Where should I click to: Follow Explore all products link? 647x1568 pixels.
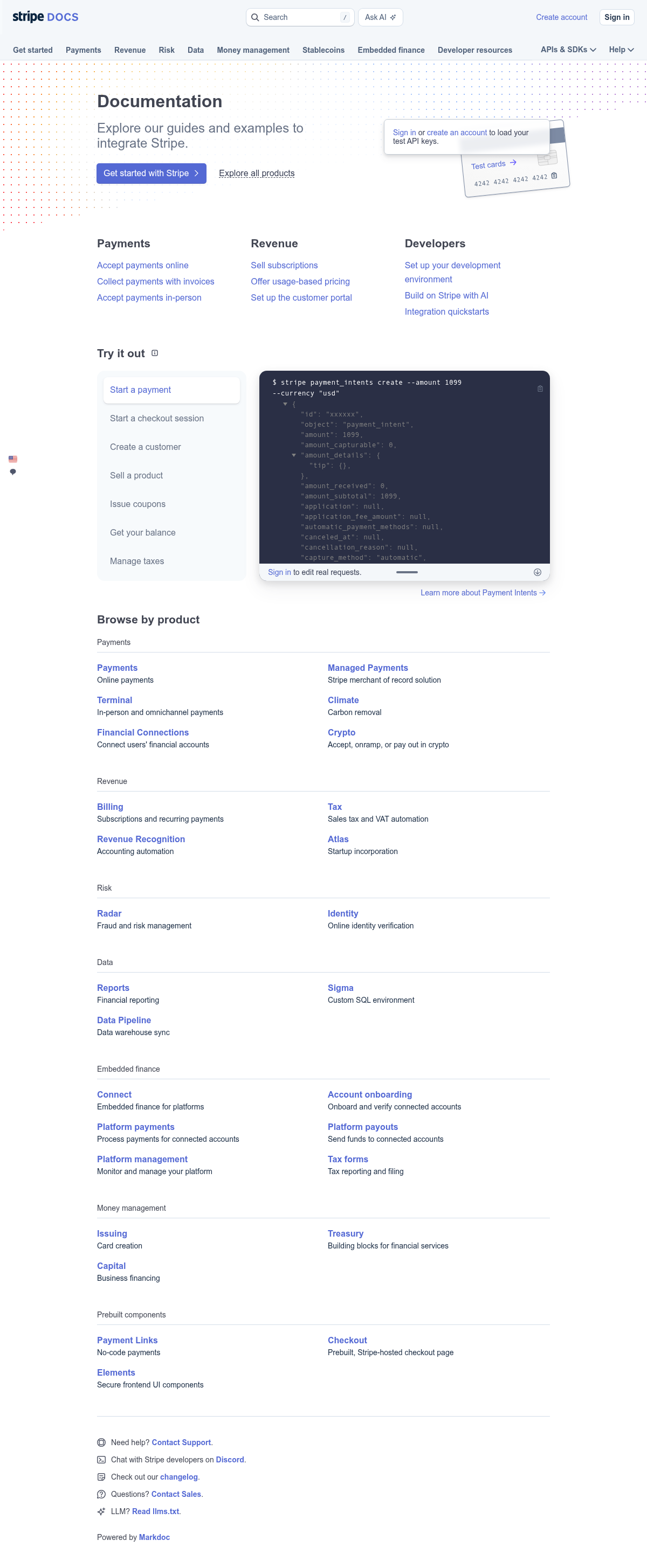[x=257, y=174]
